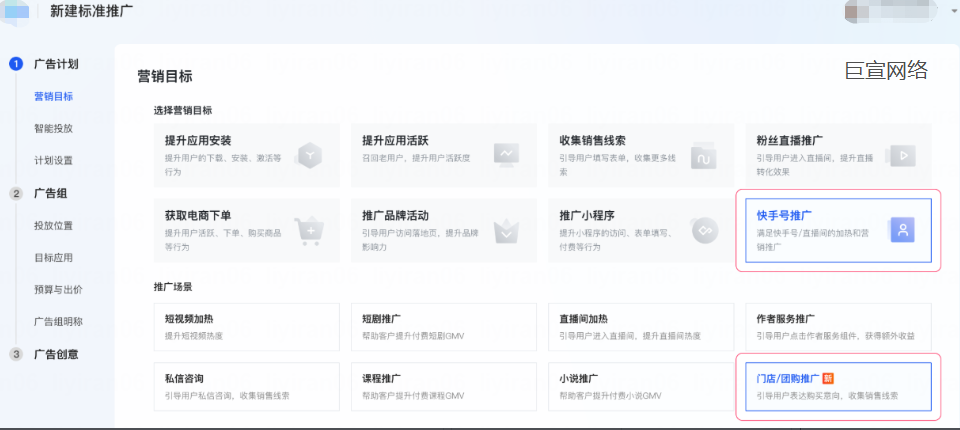
Task: Click description 召回老用户，提升用户活跃度
Action: 416,158
